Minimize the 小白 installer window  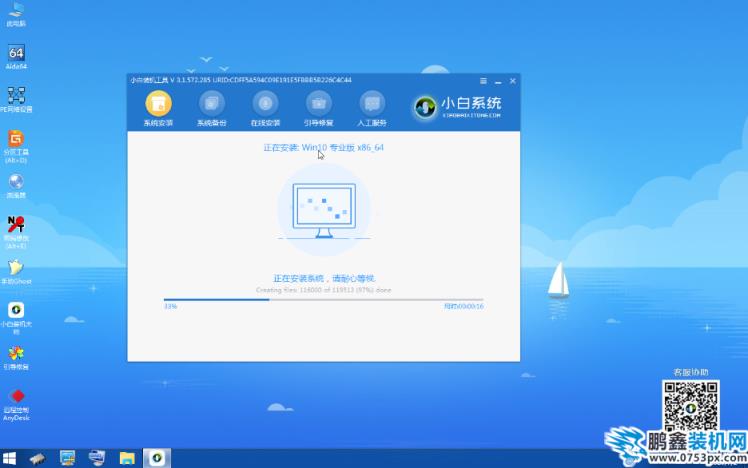coord(498,82)
